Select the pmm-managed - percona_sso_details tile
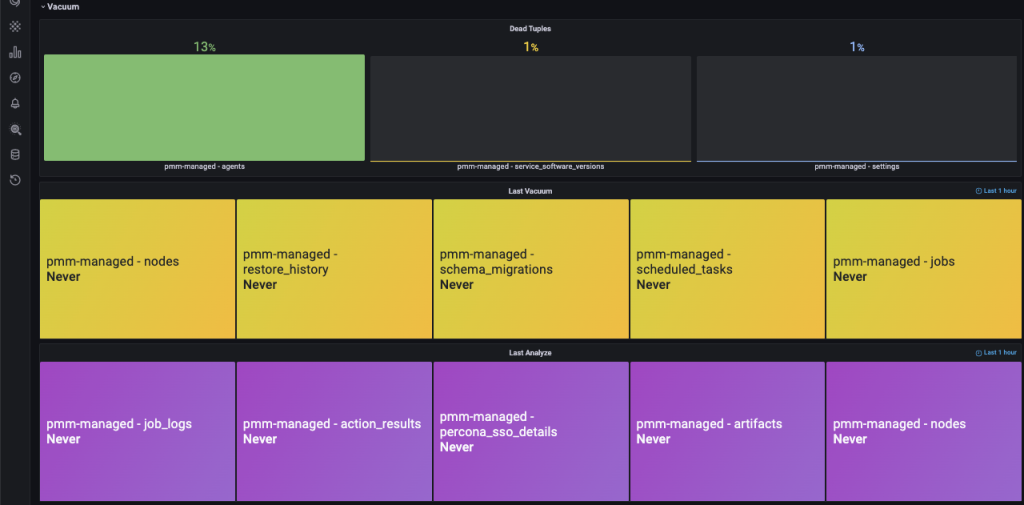The height and width of the screenshot is (505, 1024). coord(531,431)
